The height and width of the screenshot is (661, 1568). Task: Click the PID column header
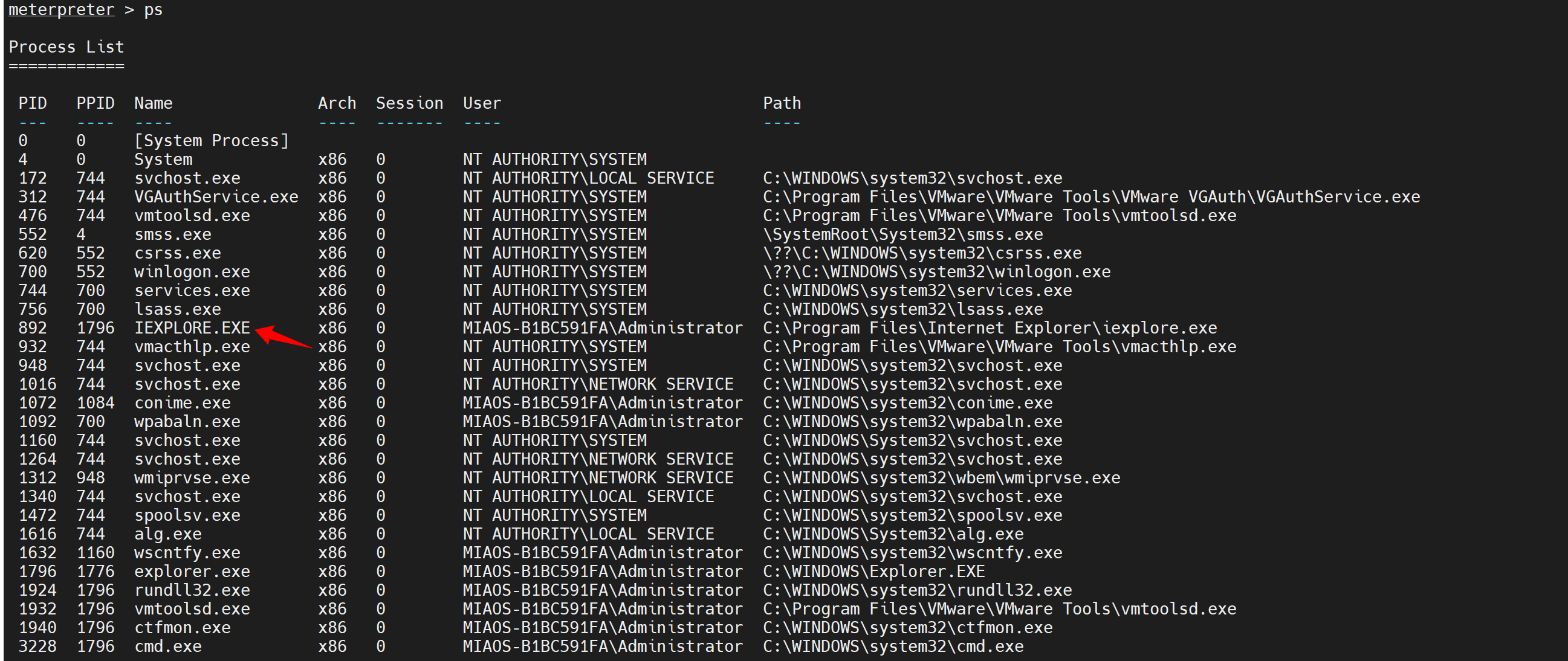click(x=32, y=103)
